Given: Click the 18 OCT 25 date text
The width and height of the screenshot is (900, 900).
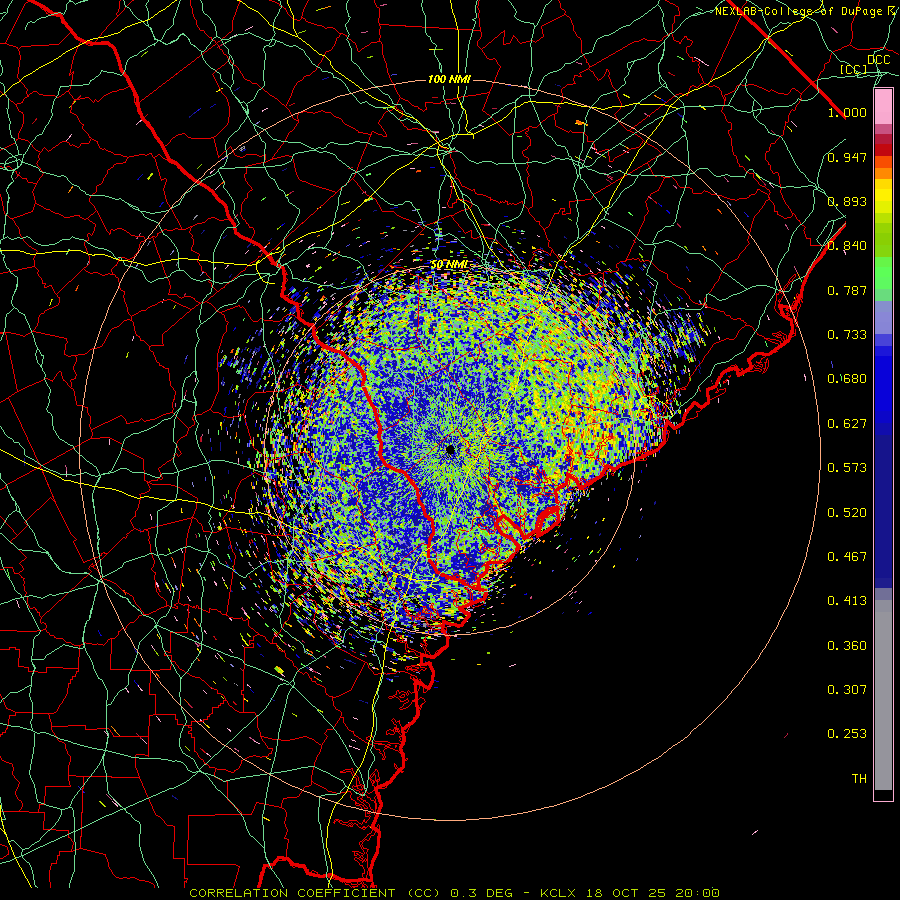Looking at the screenshot, I should (x=626, y=893).
